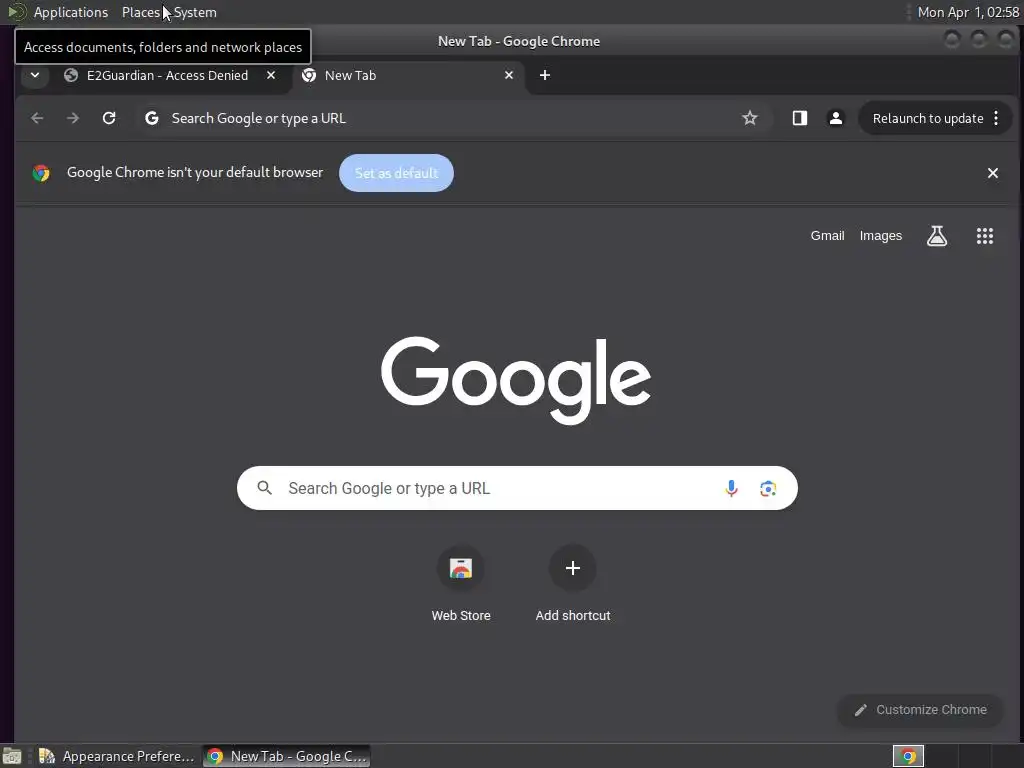The image size is (1024, 768).
Task: Open Search Labs flask icon
Action: point(936,236)
